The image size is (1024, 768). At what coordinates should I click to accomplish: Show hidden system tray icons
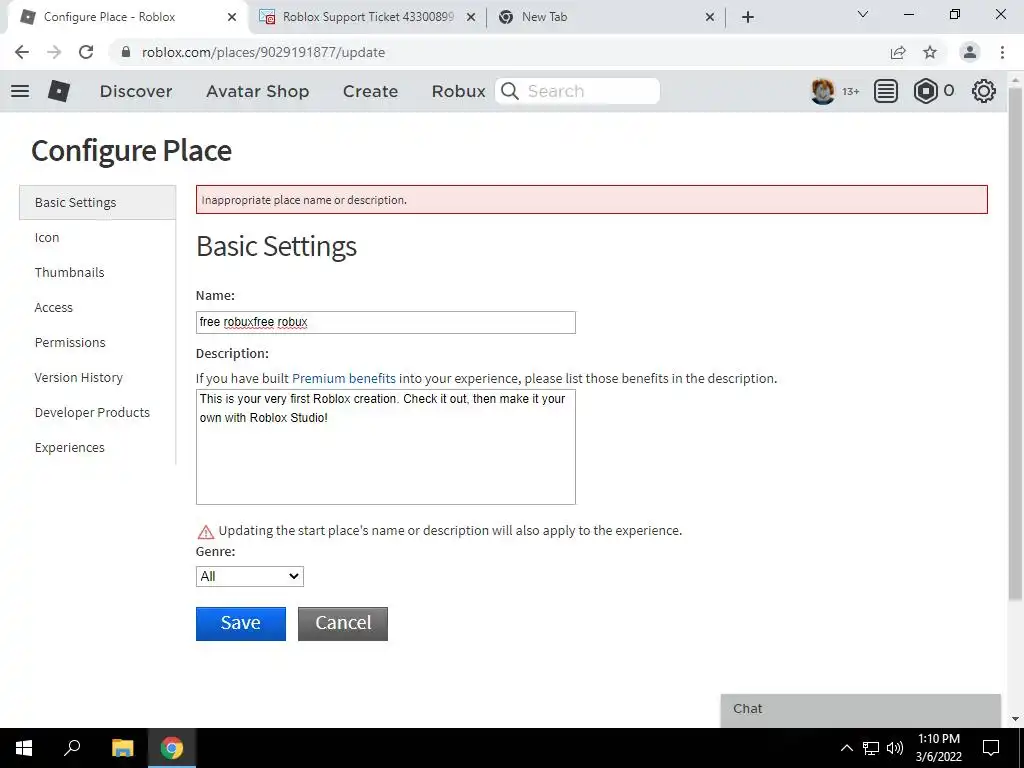click(x=846, y=748)
